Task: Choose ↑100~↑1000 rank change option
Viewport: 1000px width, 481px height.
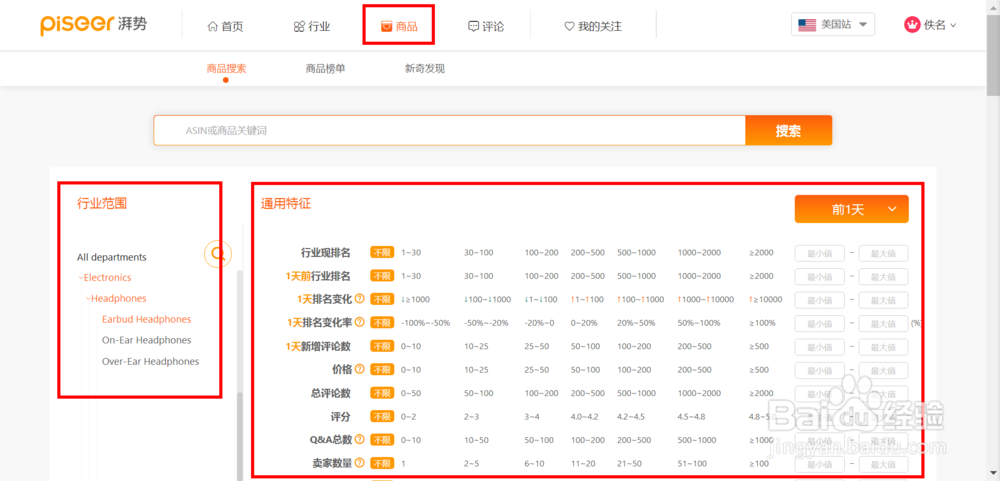Action: (641, 299)
